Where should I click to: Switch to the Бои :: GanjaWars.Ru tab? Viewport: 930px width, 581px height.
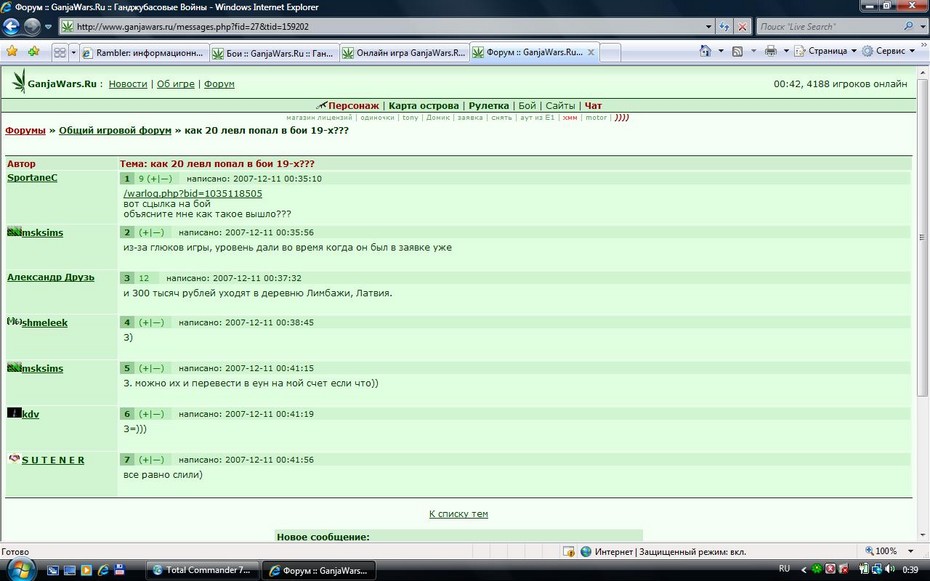[274, 53]
